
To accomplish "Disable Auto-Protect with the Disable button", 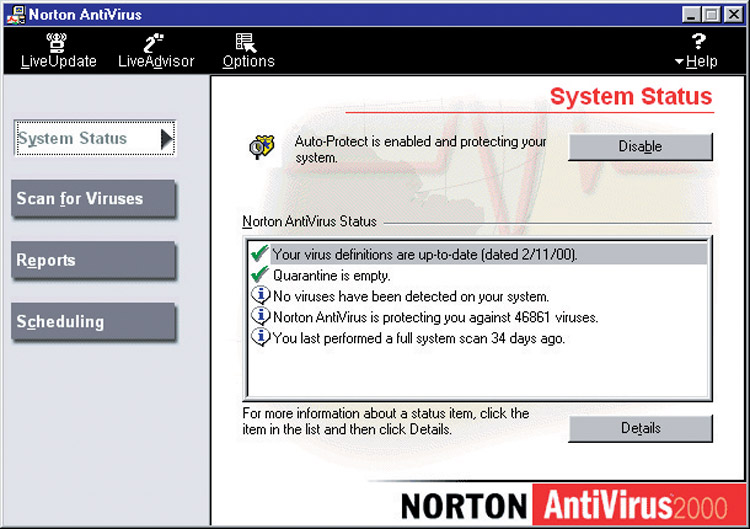I will [640, 146].
